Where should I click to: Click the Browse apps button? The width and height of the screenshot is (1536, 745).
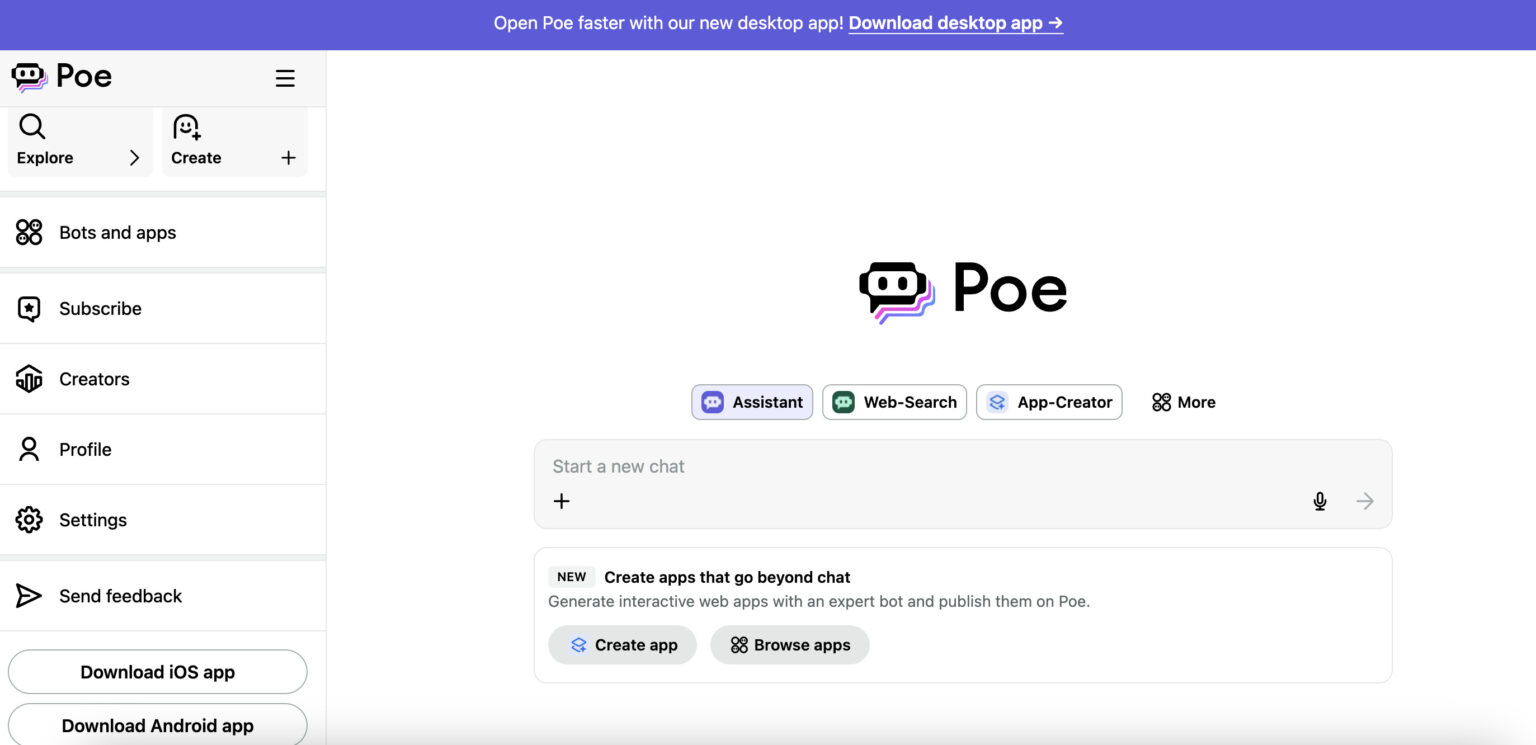tap(790, 645)
